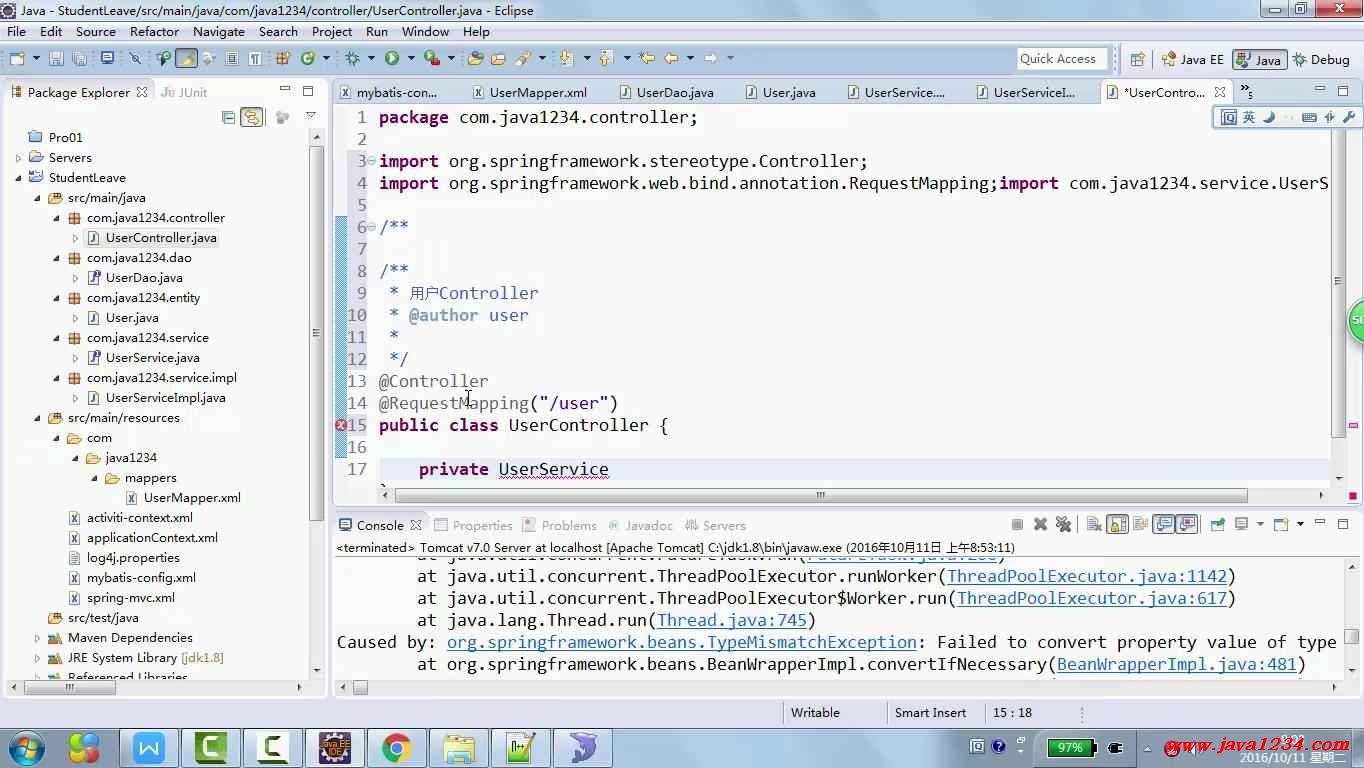Screen dimensions: 1364x768
Task: Fold the import block at line 3
Action: 371,161
